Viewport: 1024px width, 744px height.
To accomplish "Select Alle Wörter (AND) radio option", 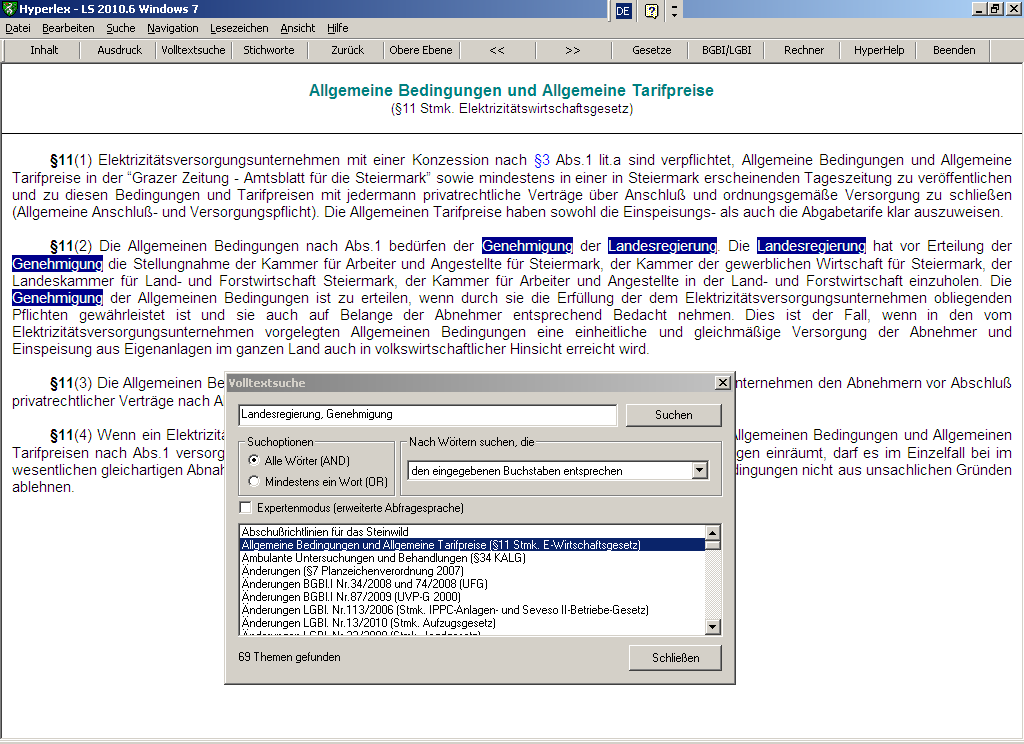I will point(301,461).
